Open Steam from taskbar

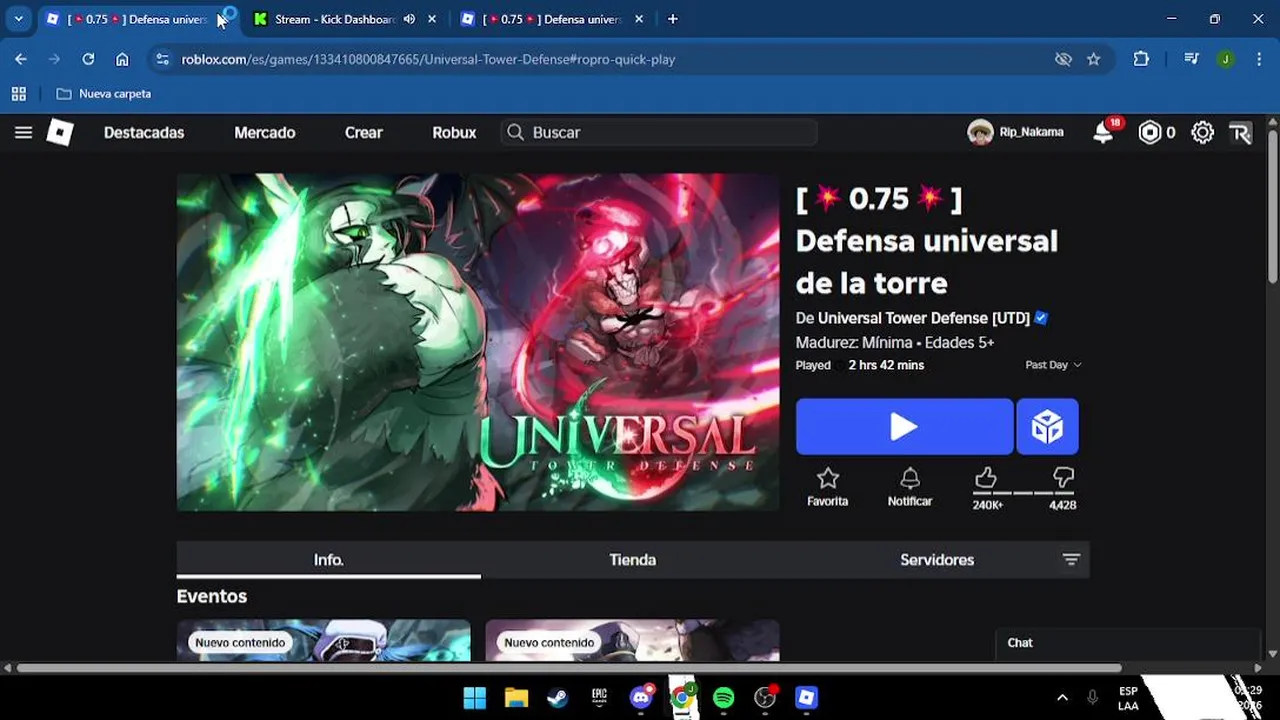point(558,698)
